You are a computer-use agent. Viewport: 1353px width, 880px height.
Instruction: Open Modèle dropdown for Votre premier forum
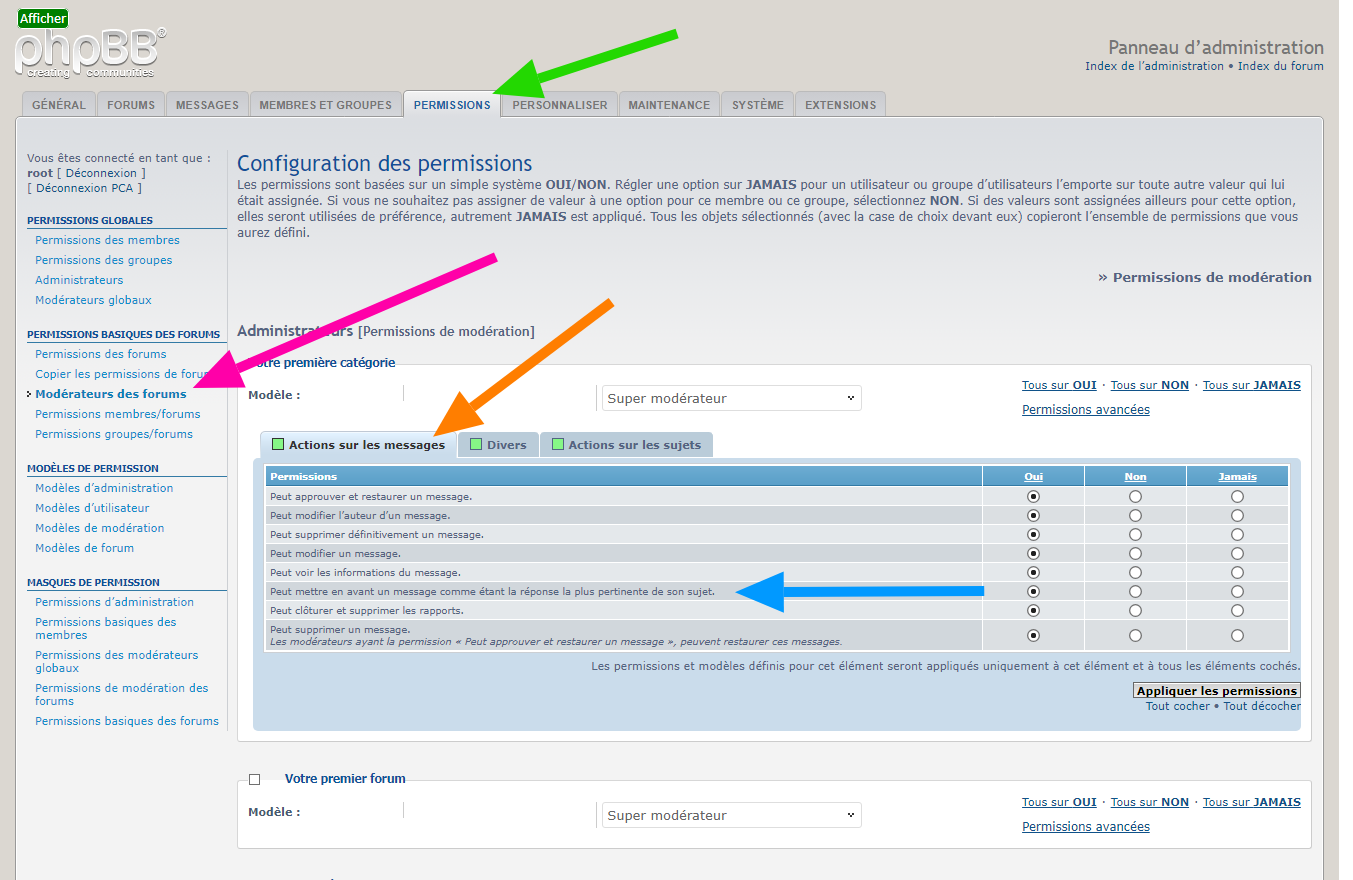click(x=731, y=815)
